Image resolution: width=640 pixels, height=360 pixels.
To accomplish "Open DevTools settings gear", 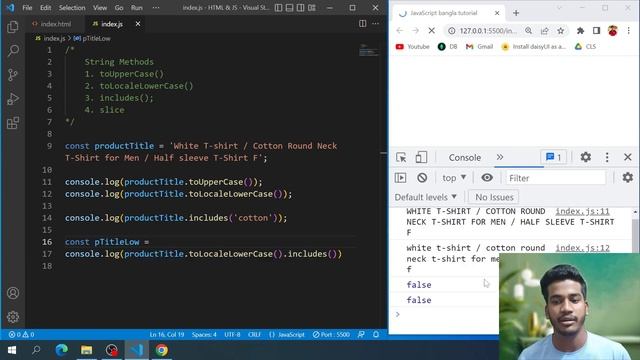I will click(x=586, y=157).
